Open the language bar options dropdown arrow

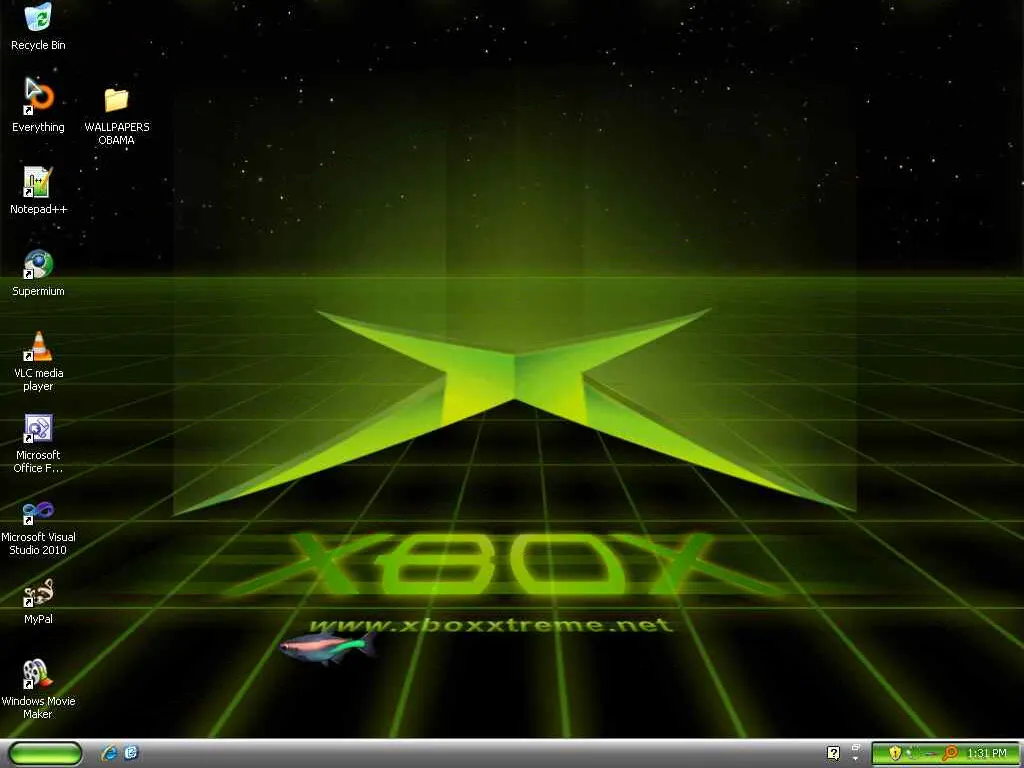[x=855, y=758]
